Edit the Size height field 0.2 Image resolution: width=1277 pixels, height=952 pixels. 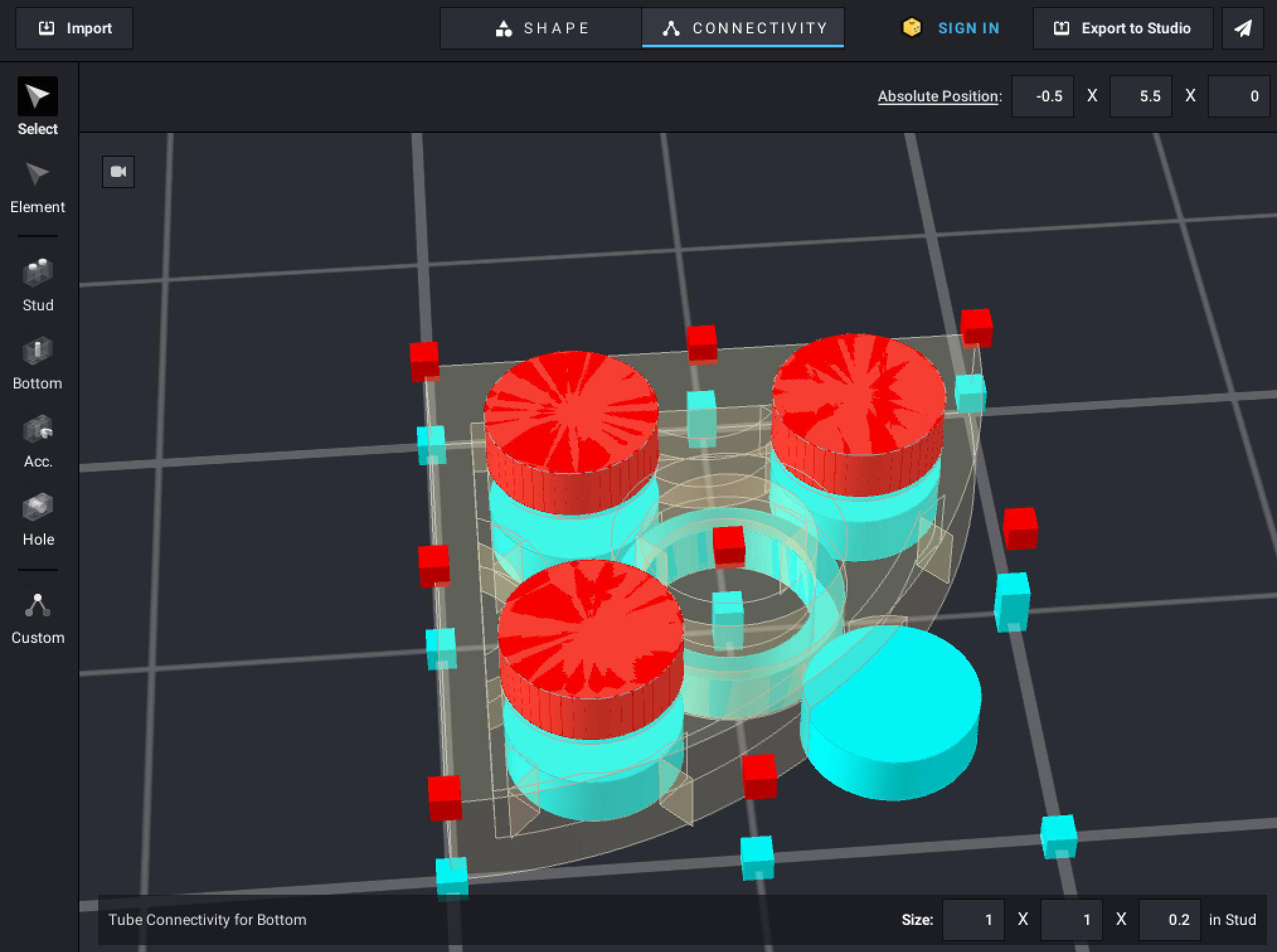(1170, 920)
